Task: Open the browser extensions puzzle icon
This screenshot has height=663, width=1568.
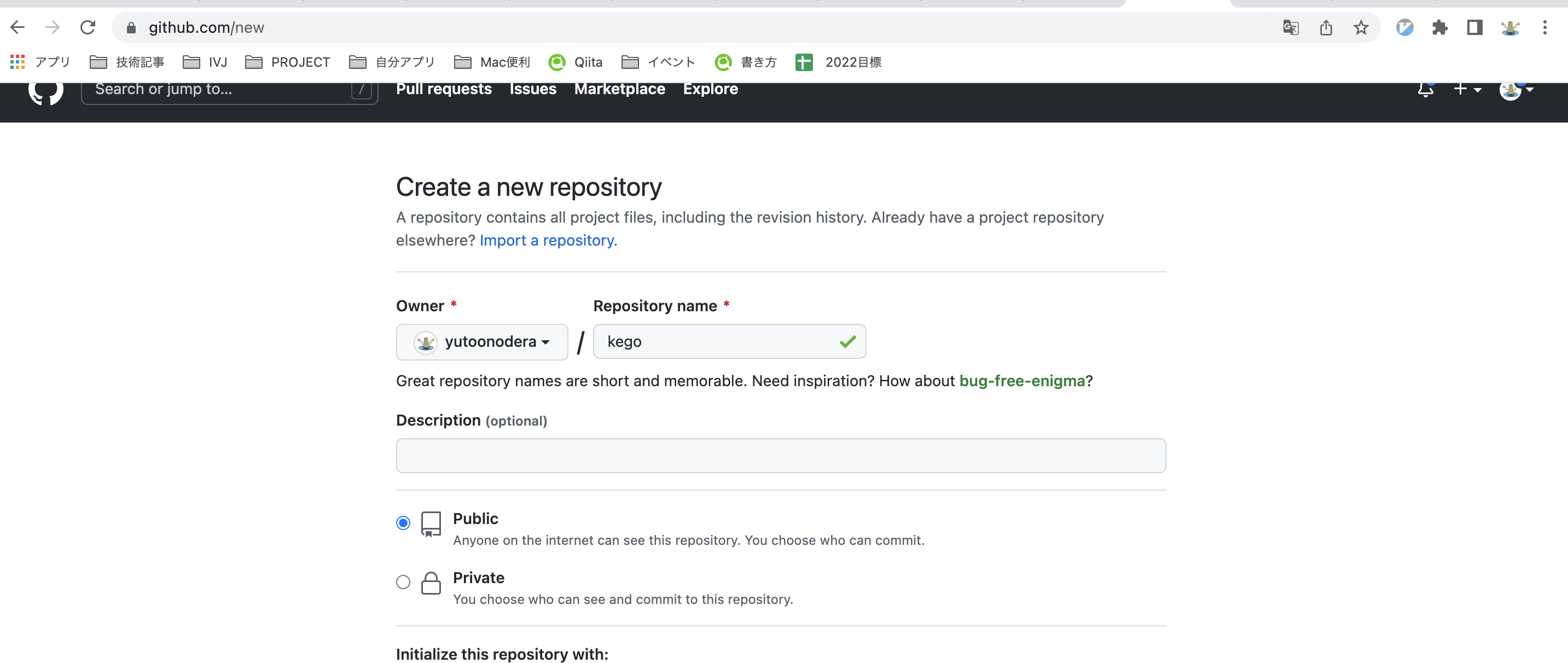Action: pos(1439,27)
